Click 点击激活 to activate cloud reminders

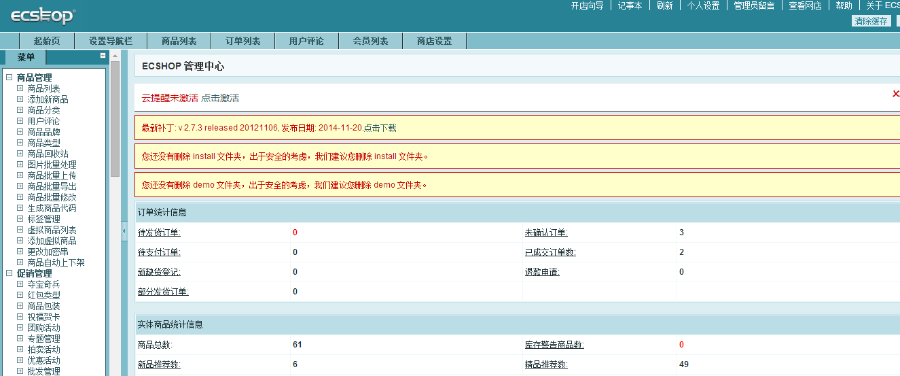220,98
